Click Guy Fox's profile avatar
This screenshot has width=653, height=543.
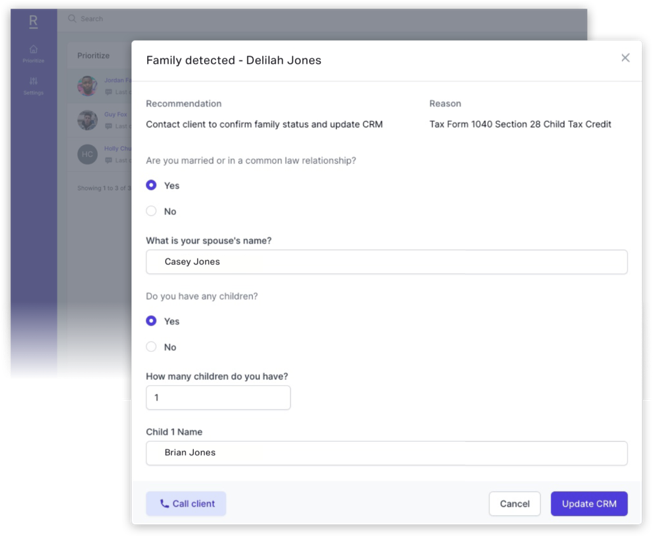pyautogui.click(x=87, y=120)
